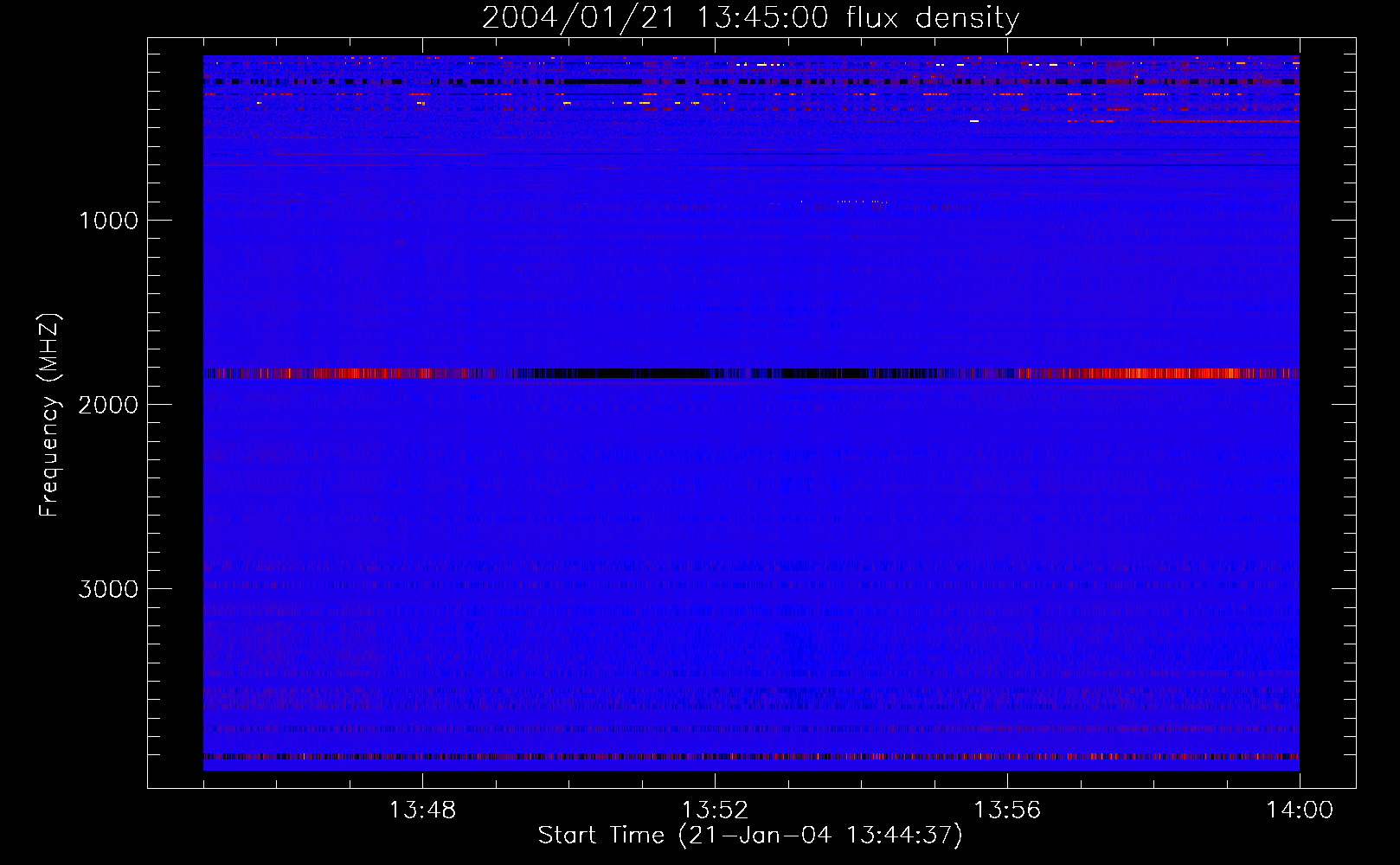This screenshot has height=865, width=1400.
Task: Click the plot title '2004/01/21 13:45:00 flux density'
Action: point(750,18)
